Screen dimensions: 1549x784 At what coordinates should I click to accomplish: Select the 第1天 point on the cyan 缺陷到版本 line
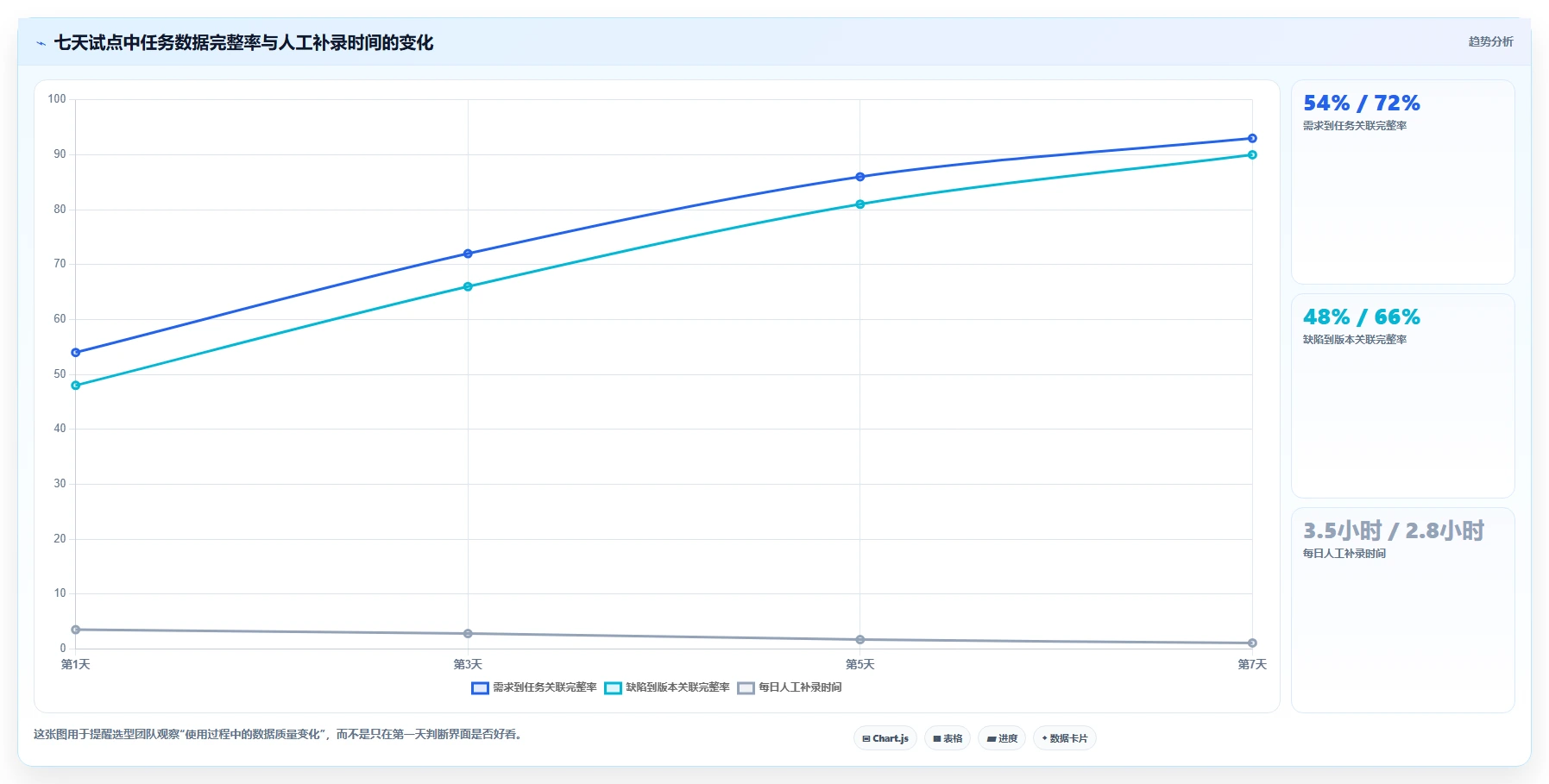coord(76,386)
